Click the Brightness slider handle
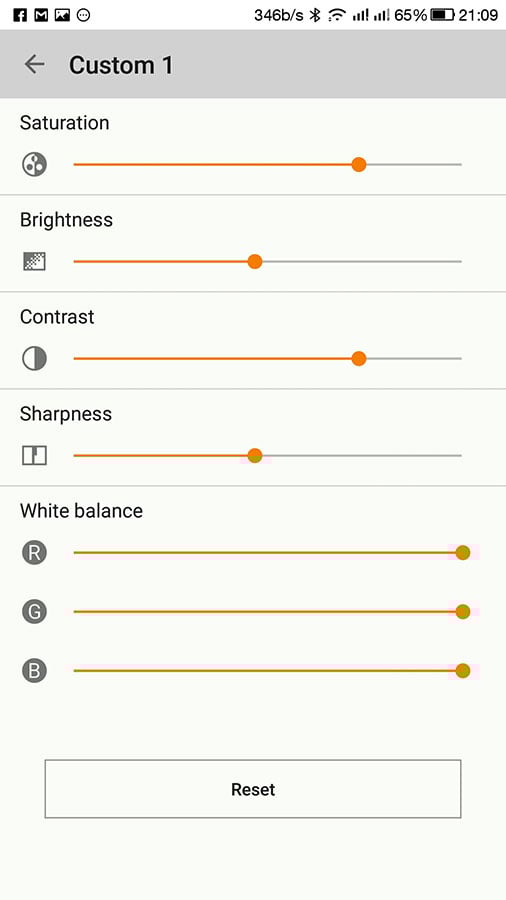 tap(255, 262)
